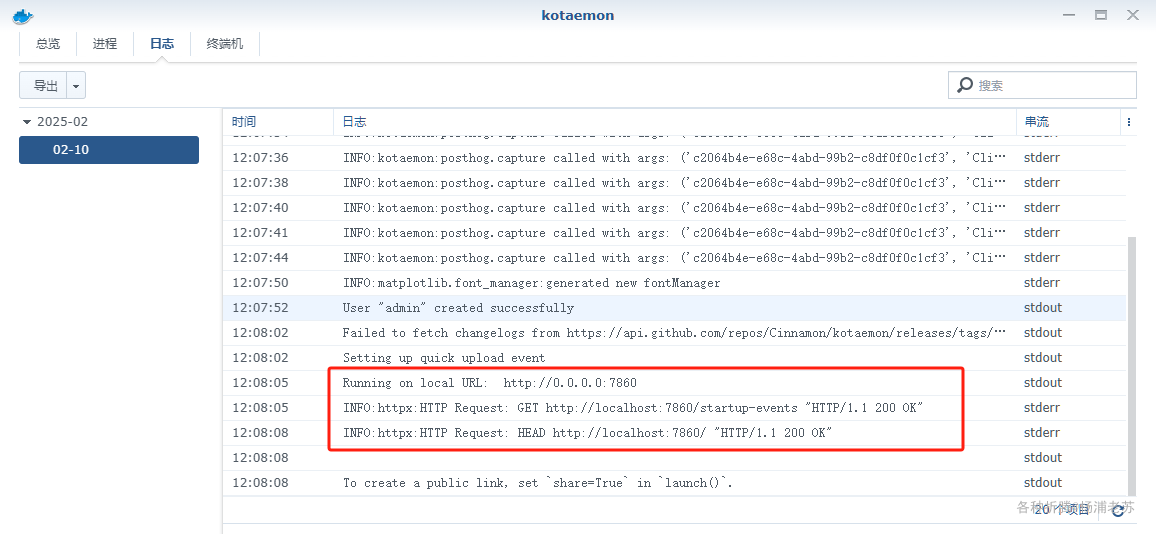
Task: Click the Docker whale icon in title bar
Action: point(23,15)
